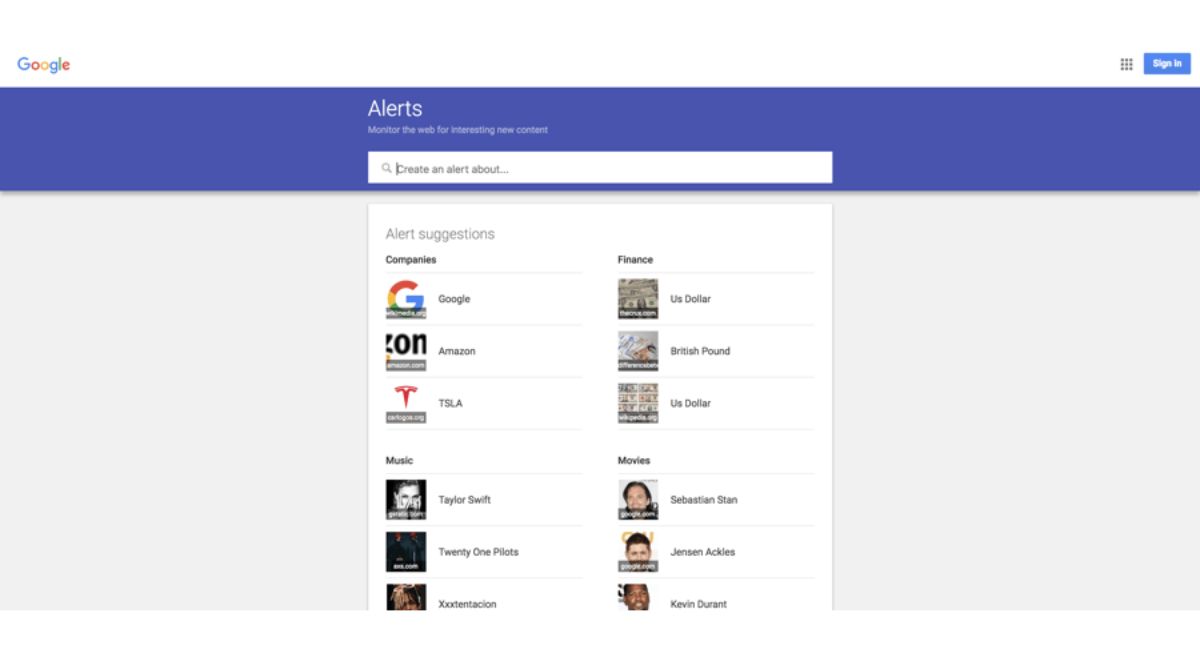The image size is (1200, 650).
Task: Select the Google logo thumbnail under Companies
Action: click(406, 299)
